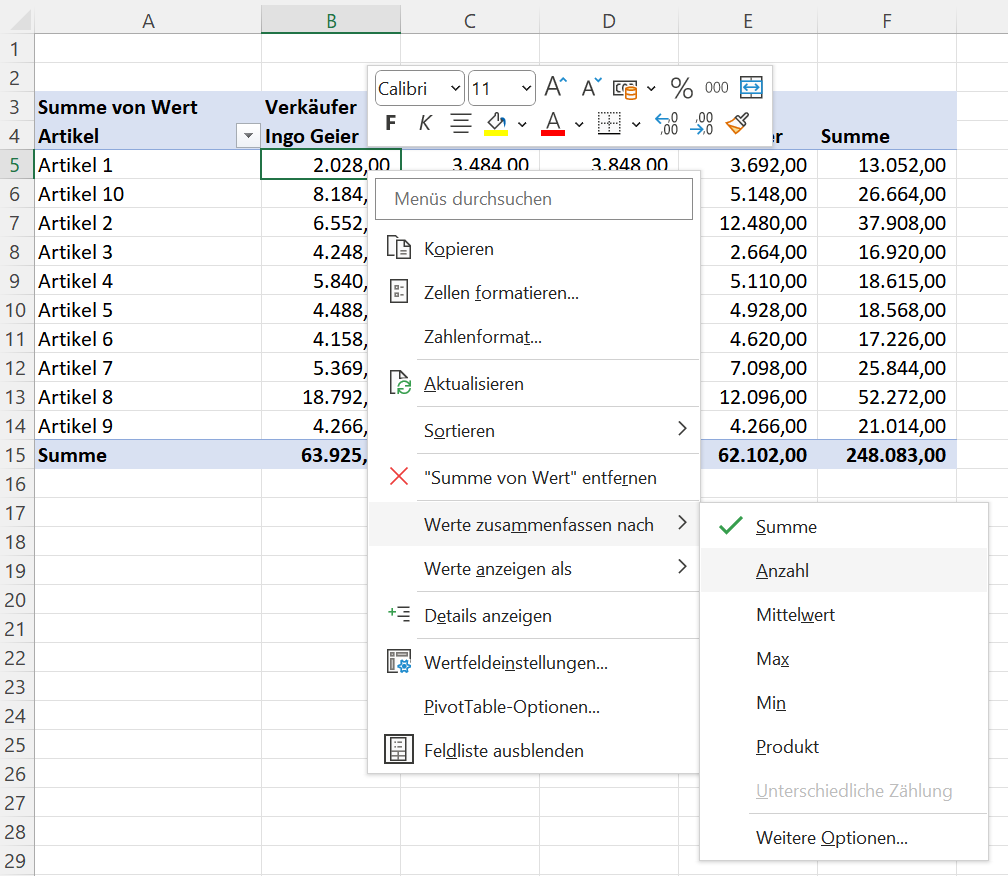1008x876 pixels.
Task: Click the format painter brush icon
Action: tap(738, 123)
